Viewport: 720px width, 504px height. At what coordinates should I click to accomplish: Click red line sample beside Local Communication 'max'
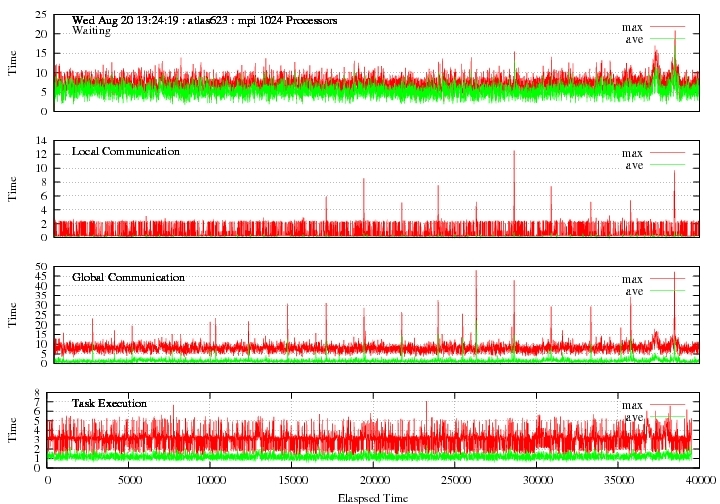coord(667,152)
